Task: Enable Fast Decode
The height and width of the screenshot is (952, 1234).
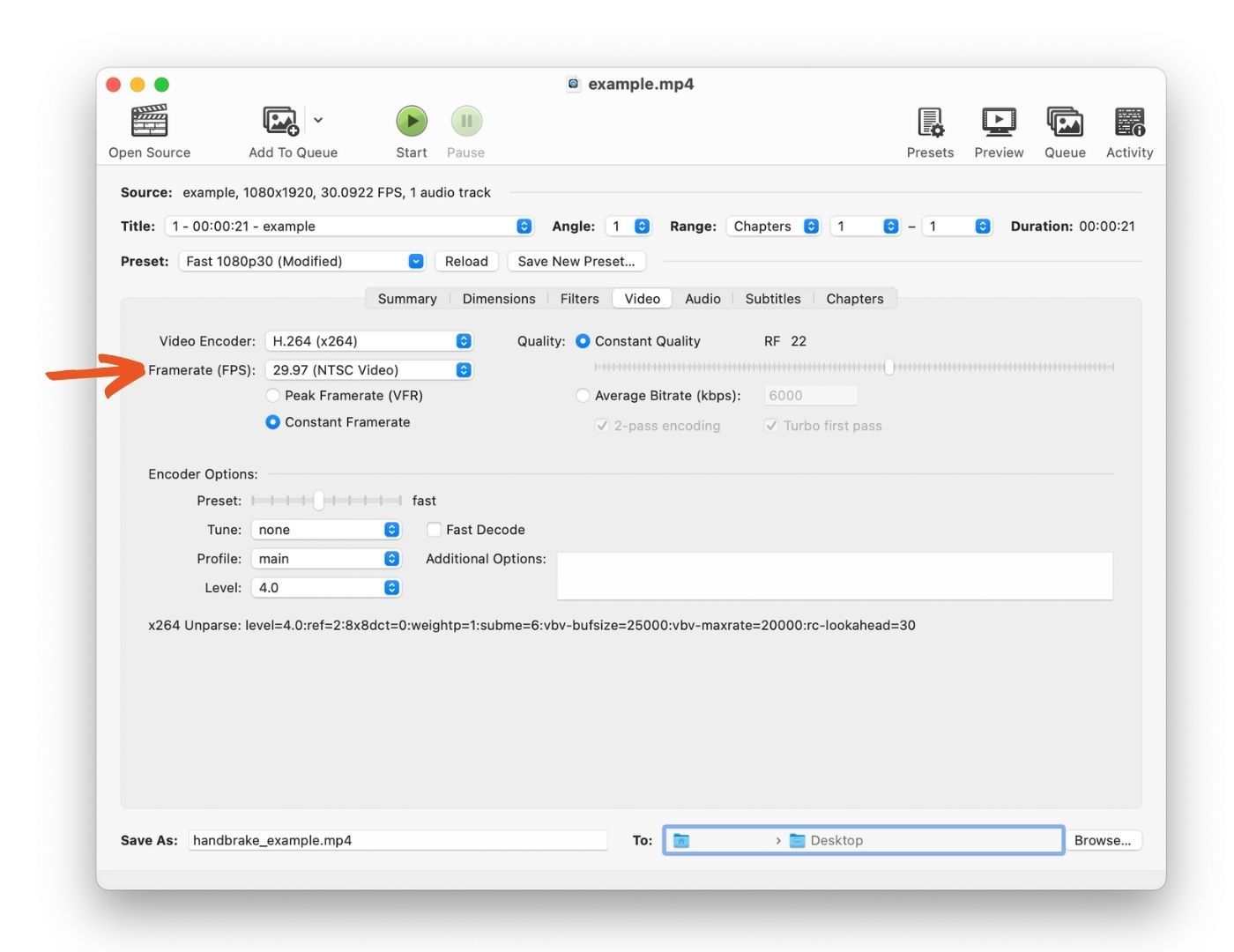Action: click(434, 529)
